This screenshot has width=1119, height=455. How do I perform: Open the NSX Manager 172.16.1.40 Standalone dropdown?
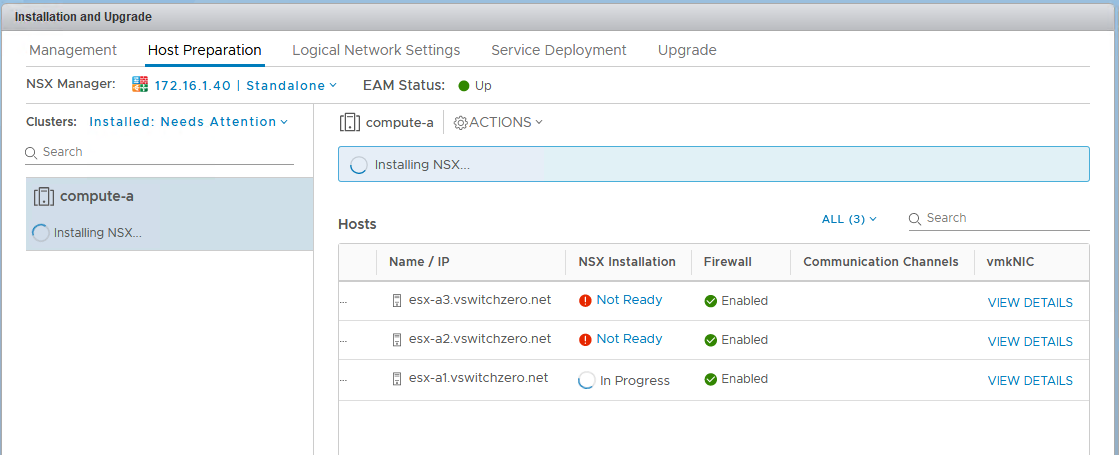[245, 86]
